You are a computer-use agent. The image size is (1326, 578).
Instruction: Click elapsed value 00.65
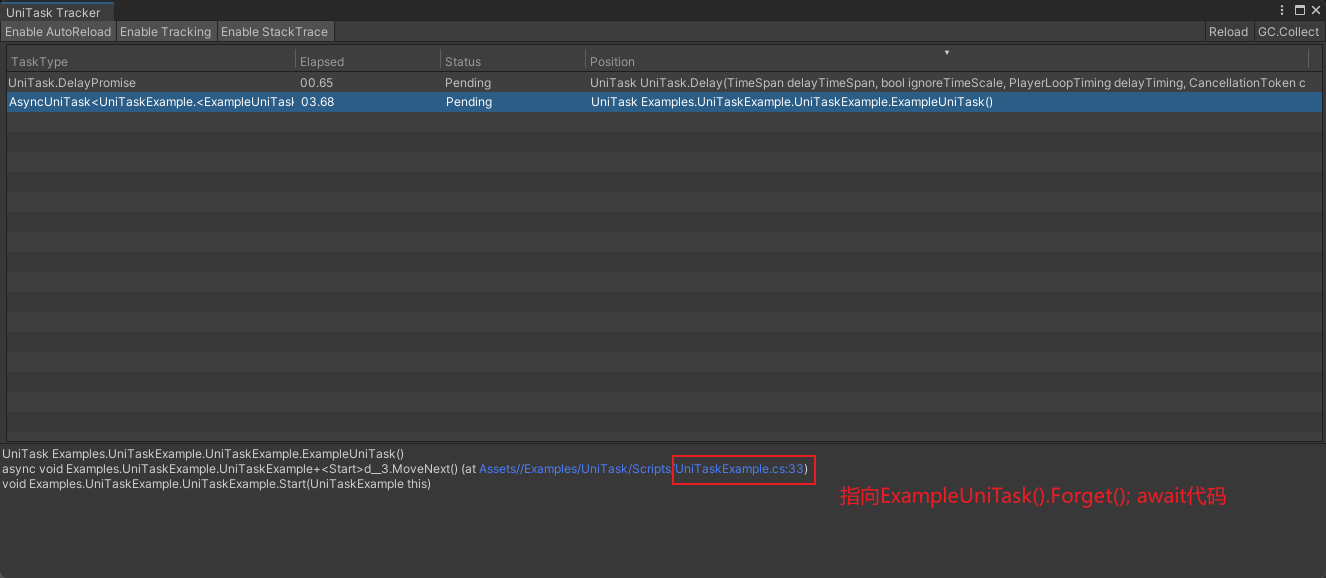[317, 83]
